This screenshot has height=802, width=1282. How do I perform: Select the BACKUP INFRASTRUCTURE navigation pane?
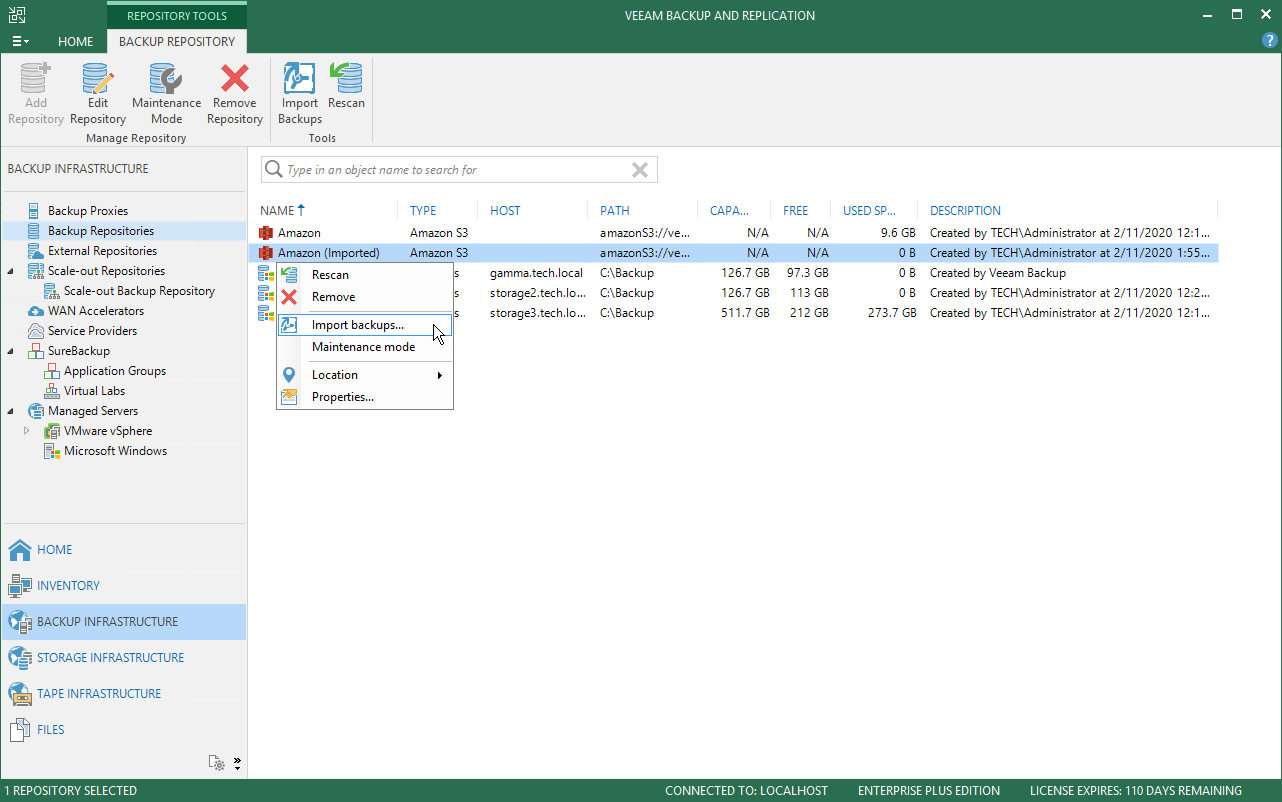tap(123, 622)
